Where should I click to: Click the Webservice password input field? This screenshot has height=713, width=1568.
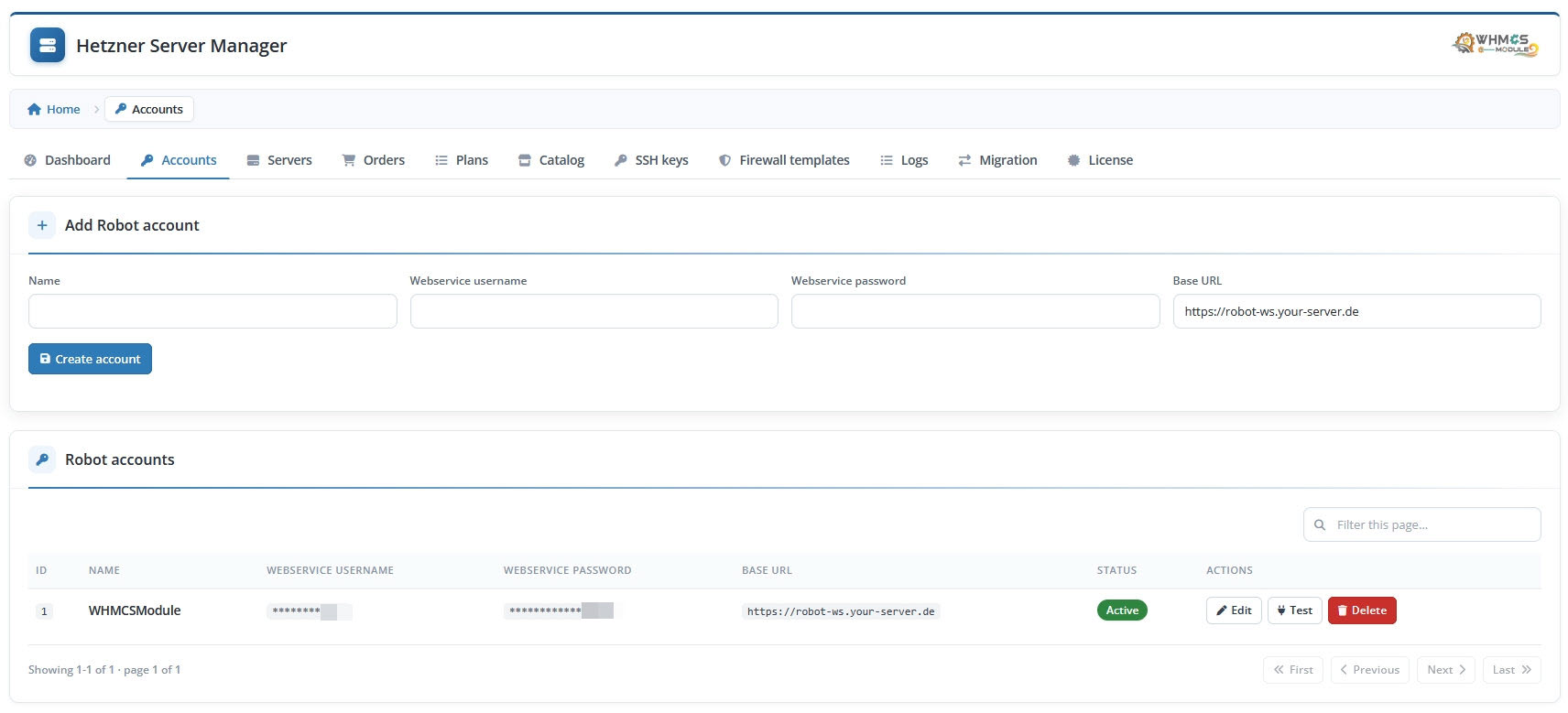point(975,311)
